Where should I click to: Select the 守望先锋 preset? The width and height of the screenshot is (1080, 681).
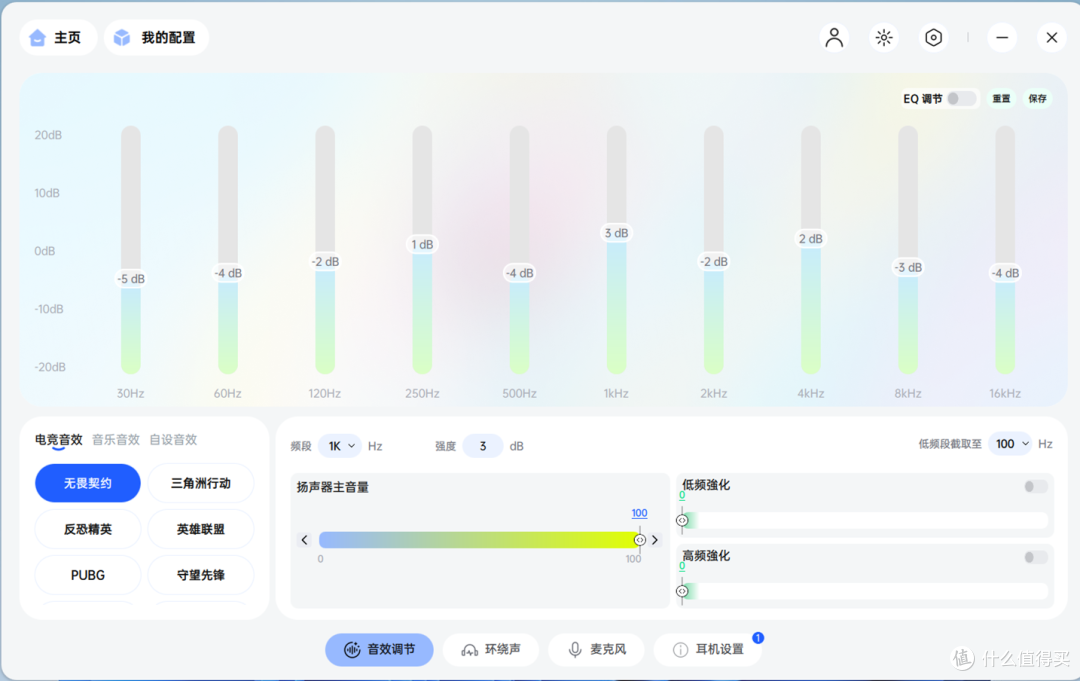coord(200,575)
